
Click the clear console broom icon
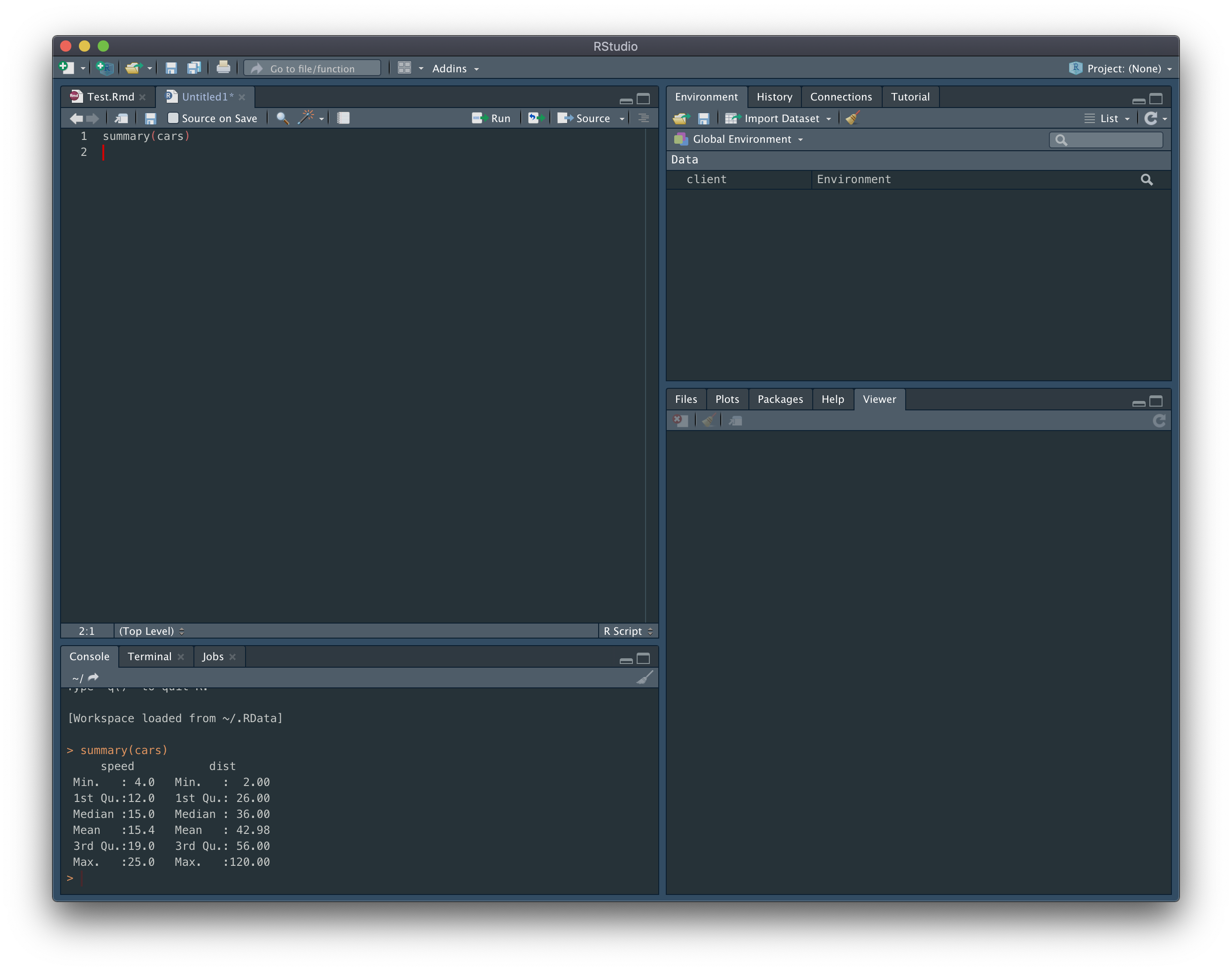pyautogui.click(x=645, y=678)
